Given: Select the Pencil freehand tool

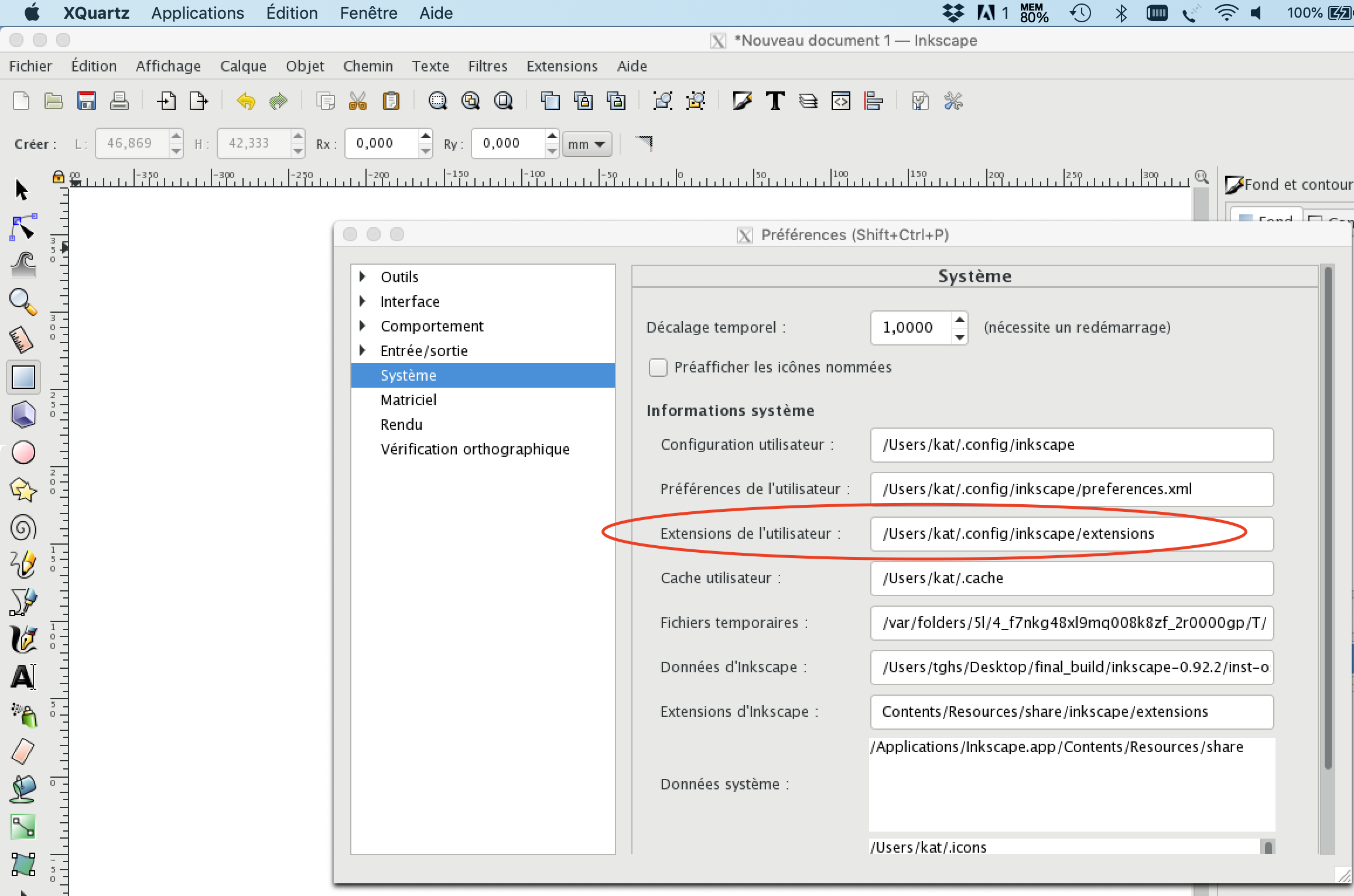Looking at the screenshot, I should [x=23, y=565].
